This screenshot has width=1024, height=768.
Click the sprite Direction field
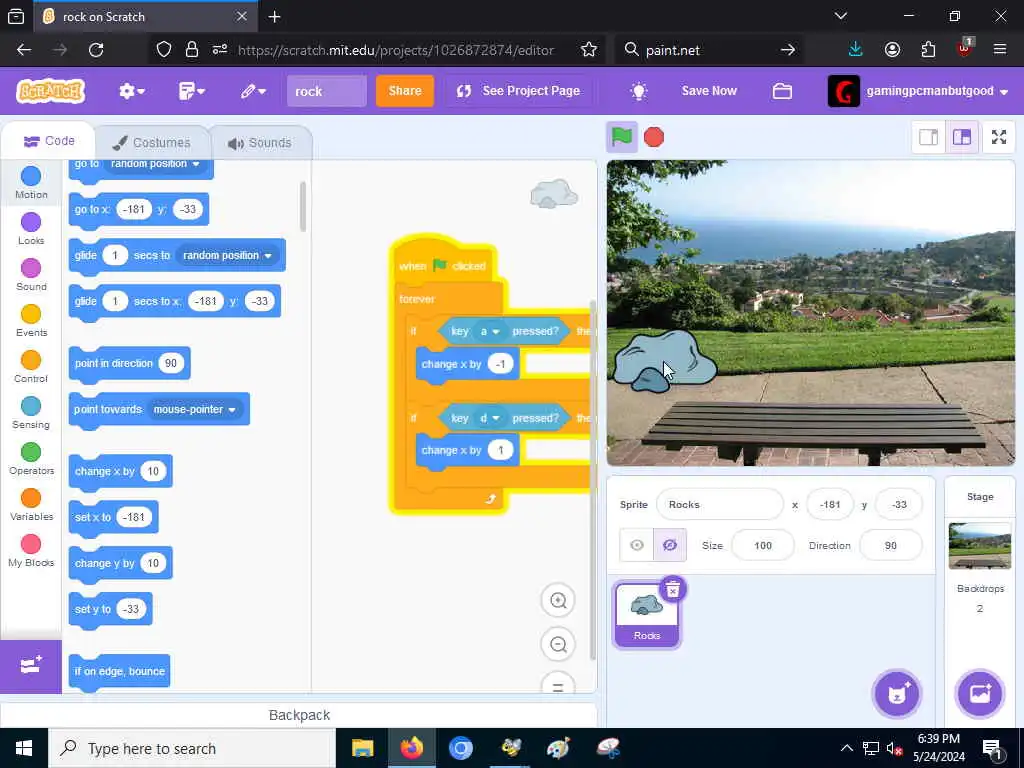(891, 545)
